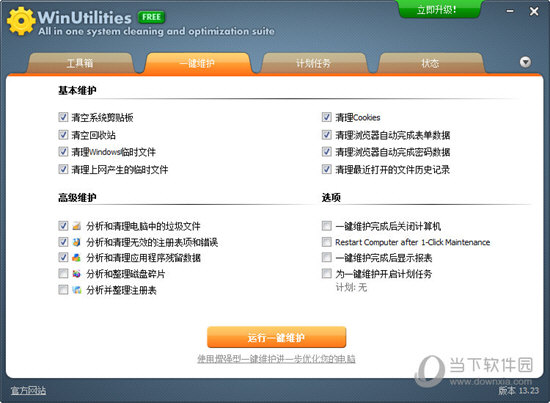Click the green FREE badge

pos(152,17)
